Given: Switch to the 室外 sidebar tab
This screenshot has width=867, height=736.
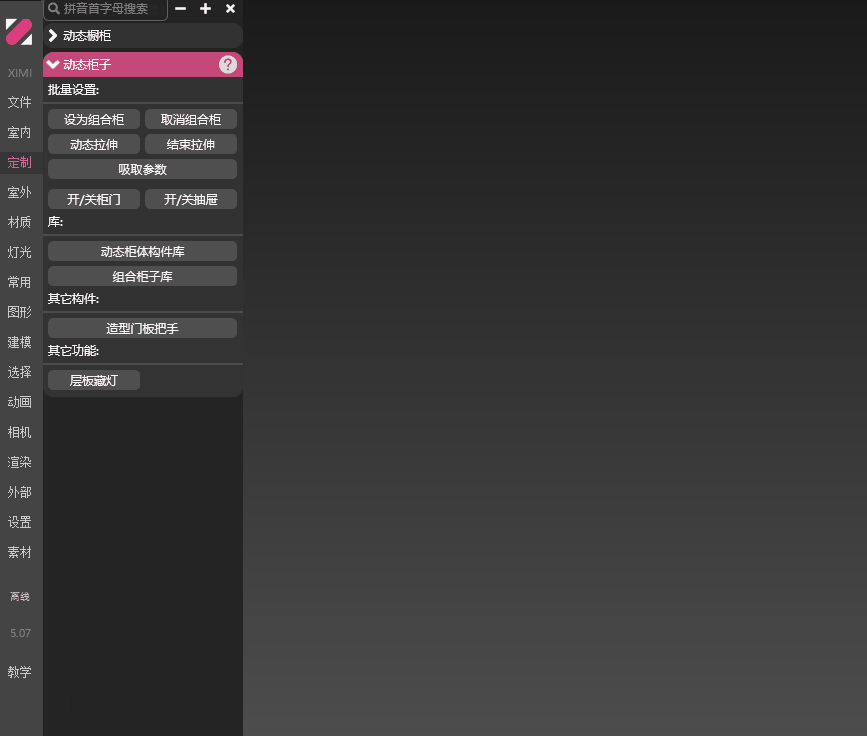Looking at the screenshot, I should pyautogui.click(x=20, y=192).
